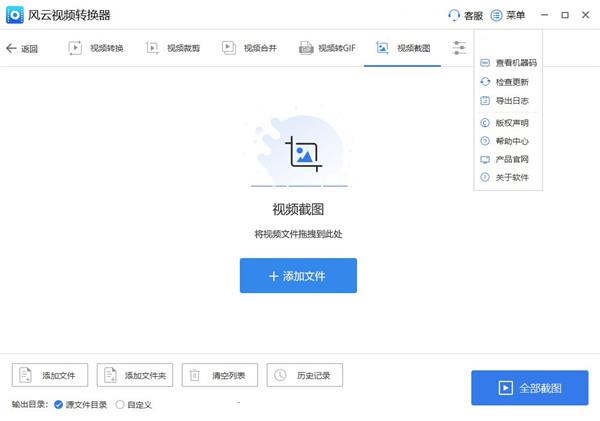This screenshot has width=600, height=421.
Task: Go back with the 返回 arrow
Action: (x=22, y=48)
